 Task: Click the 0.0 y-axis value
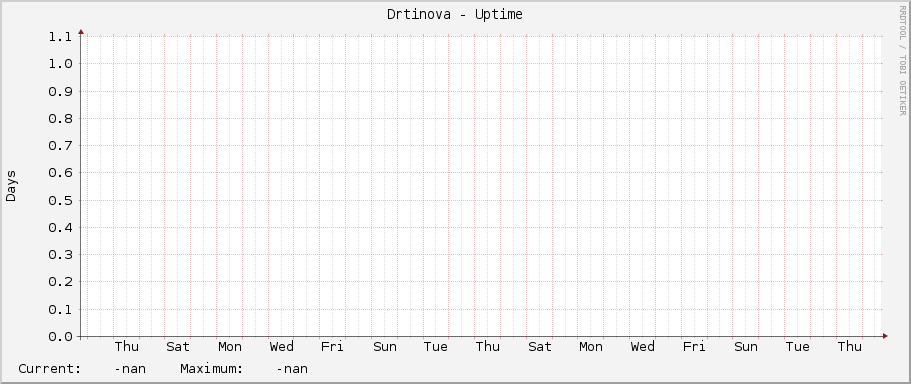pos(60,336)
